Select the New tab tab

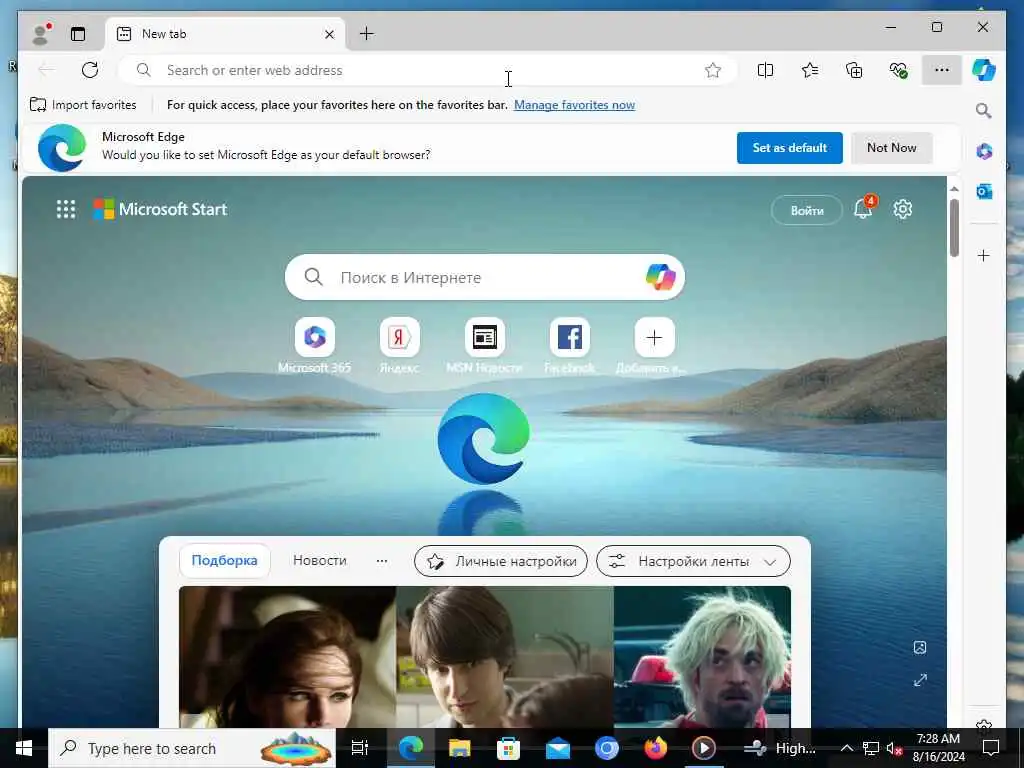225,34
